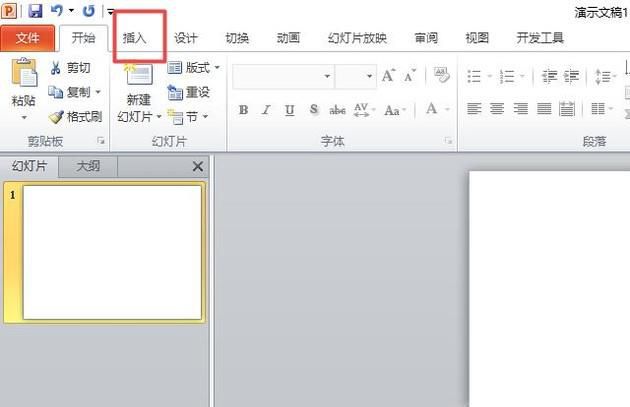Open the font color picker arrow
The height and width of the screenshot is (407, 630).
[447, 109]
